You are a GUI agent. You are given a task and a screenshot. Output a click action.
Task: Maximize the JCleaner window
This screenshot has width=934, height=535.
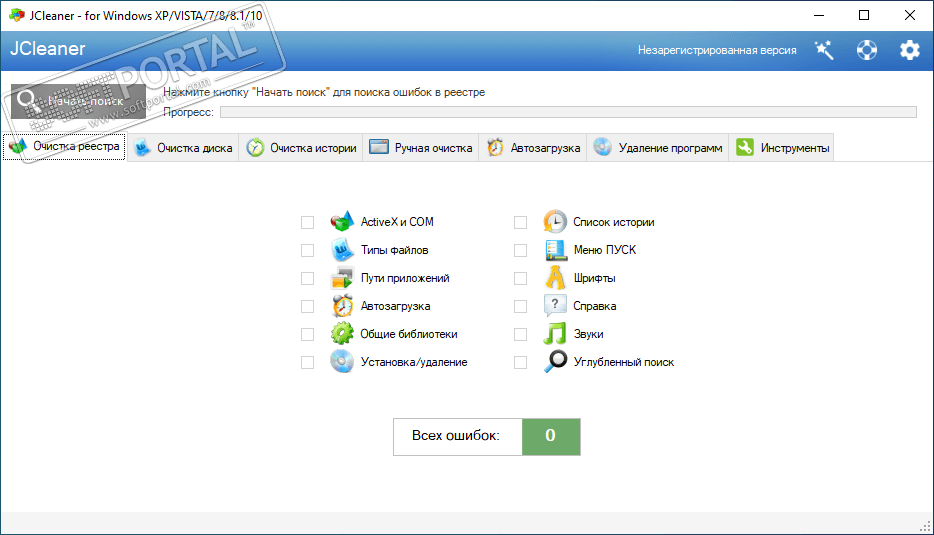(864, 15)
